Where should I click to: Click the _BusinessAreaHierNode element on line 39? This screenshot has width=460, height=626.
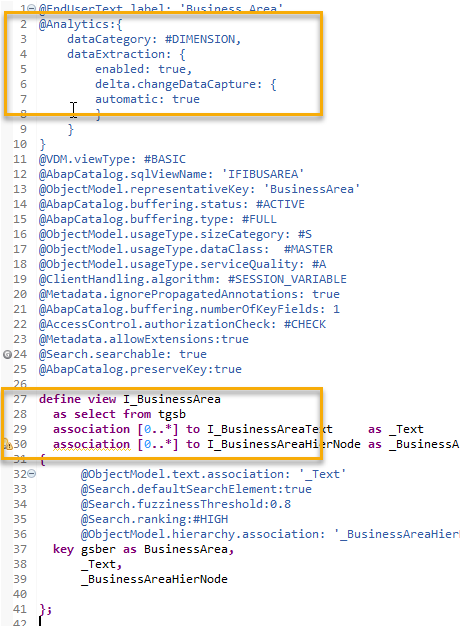(x=154, y=579)
